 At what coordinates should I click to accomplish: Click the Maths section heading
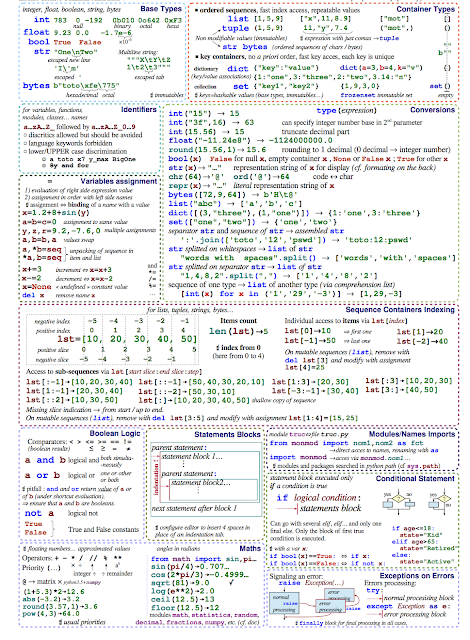250,548
